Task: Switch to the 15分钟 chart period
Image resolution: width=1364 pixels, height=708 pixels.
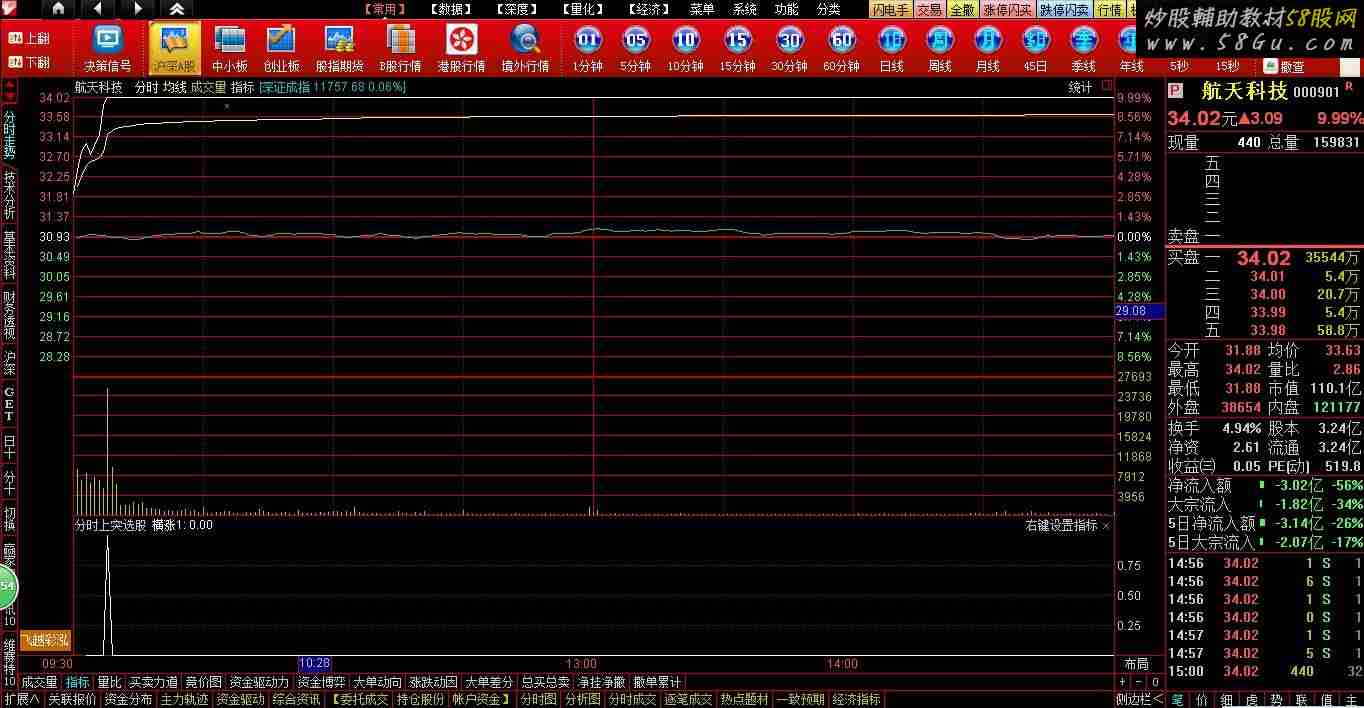Action: 737,48
